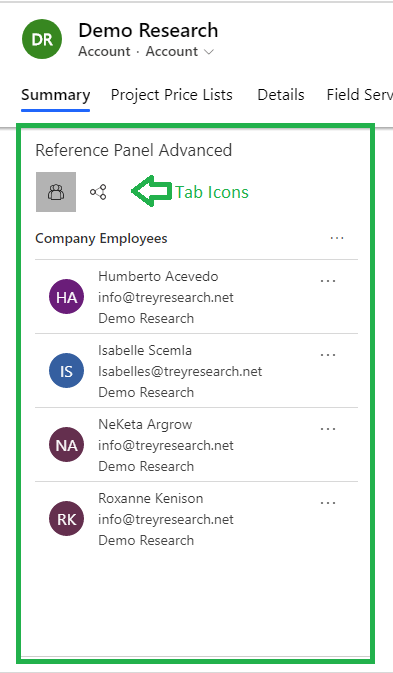This screenshot has height=673, width=393.
Task: Open more options for NeKeta Argrow
Action: click(328, 428)
